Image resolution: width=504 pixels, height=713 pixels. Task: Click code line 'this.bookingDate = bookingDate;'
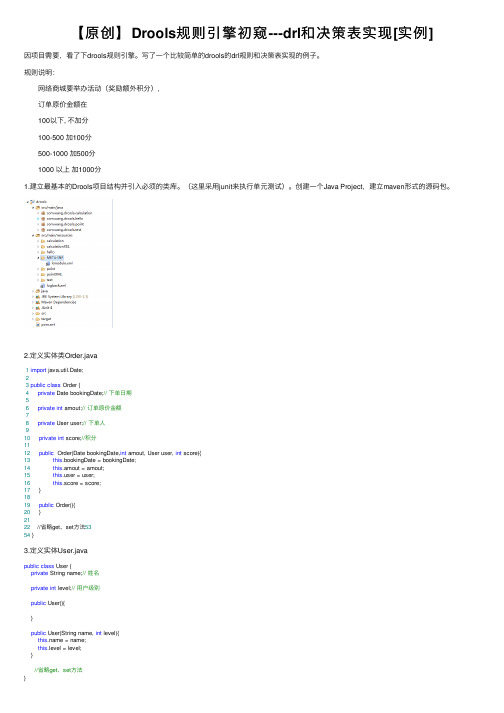click(94, 460)
